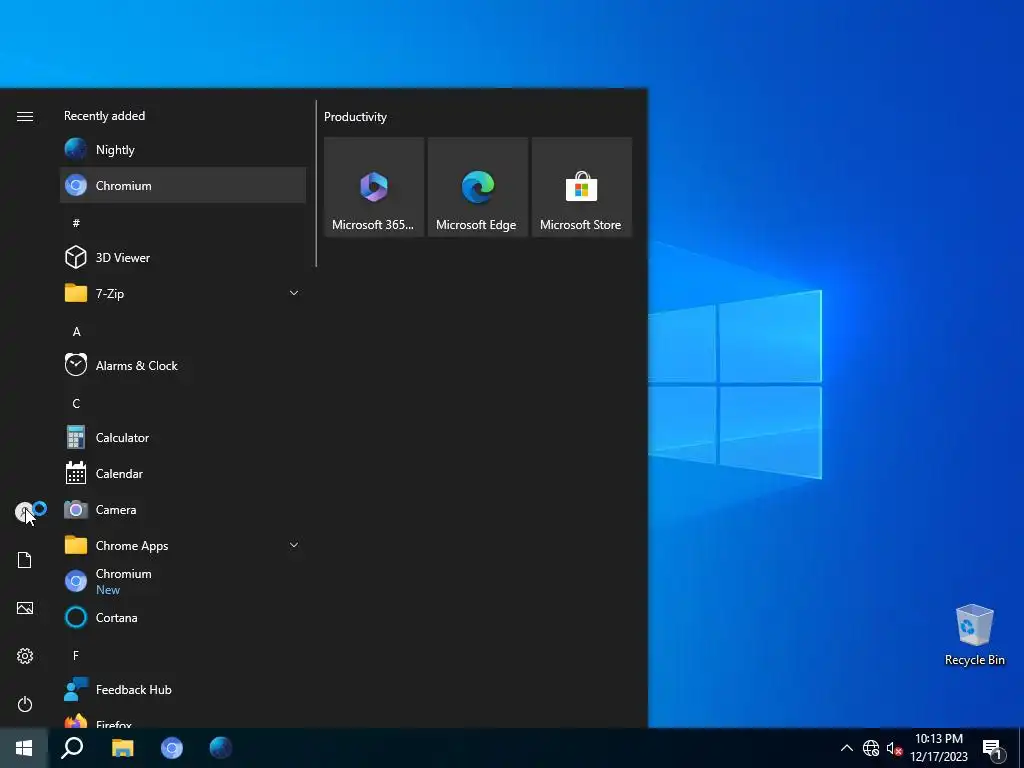This screenshot has width=1024, height=768.
Task: Launch Chromium in Recently added list
Action: coord(183,185)
